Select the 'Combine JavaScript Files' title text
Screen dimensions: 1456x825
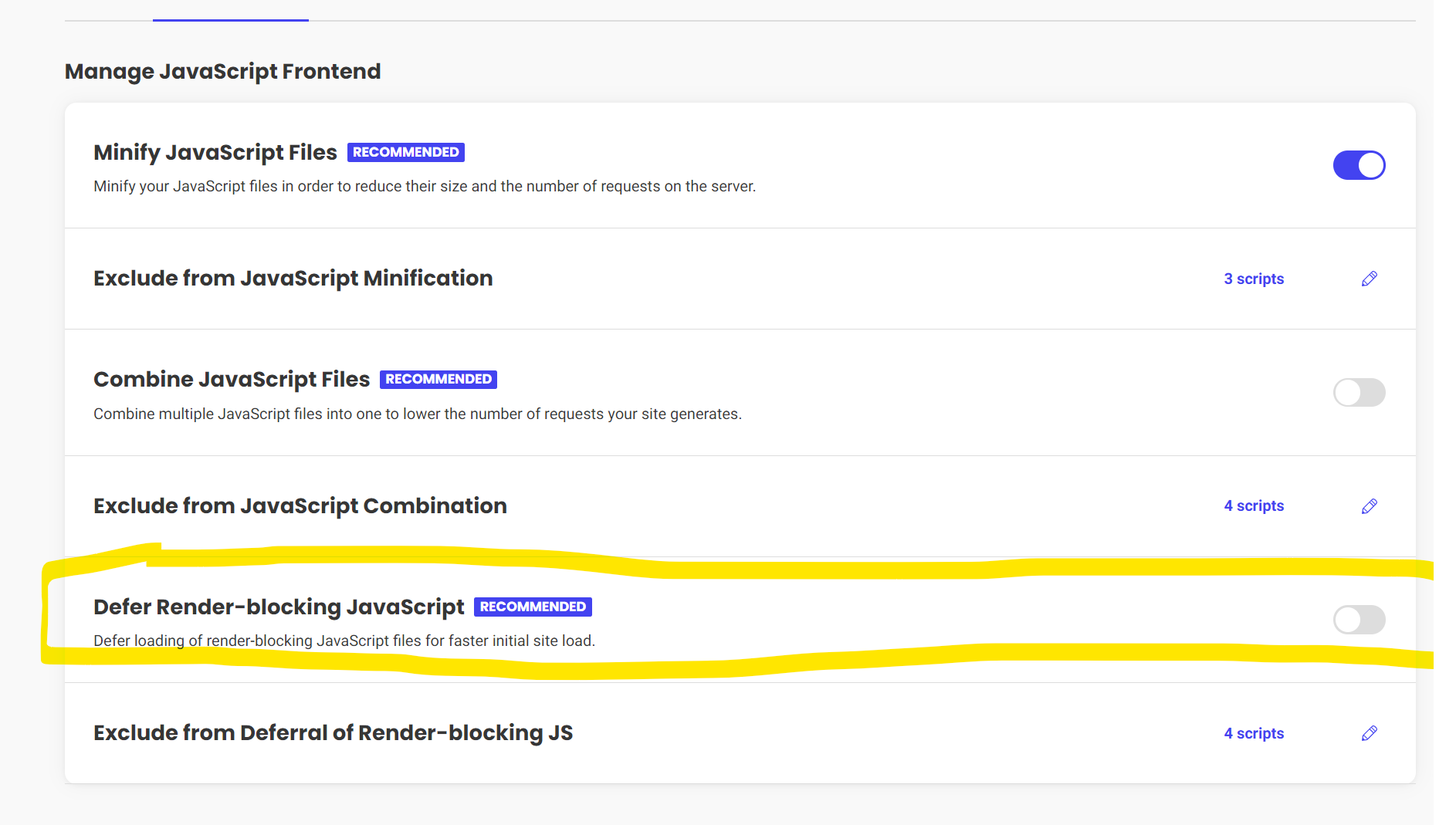point(232,379)
